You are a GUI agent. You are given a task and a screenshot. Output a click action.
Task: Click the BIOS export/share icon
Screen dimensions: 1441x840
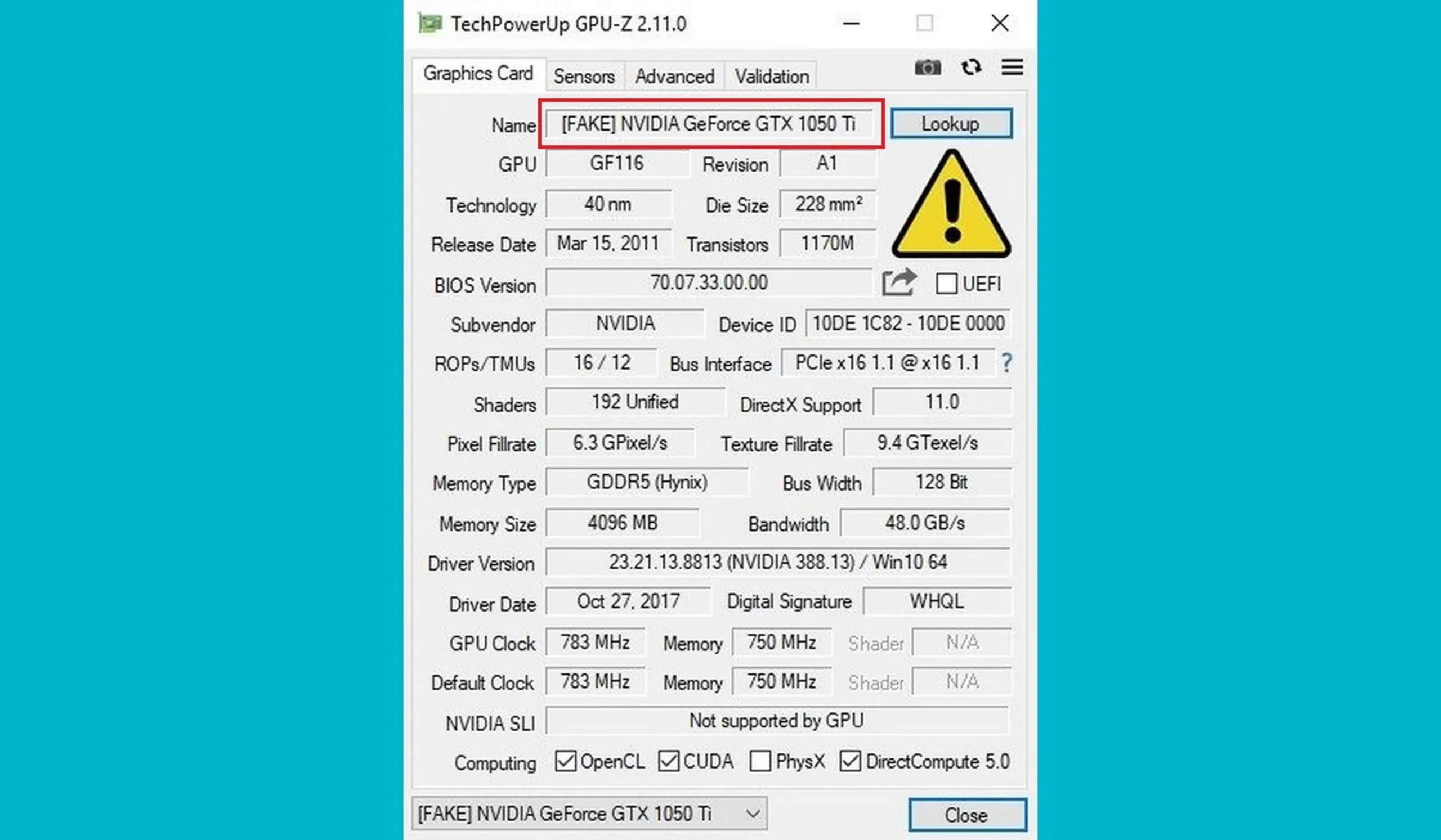[897, 283]
